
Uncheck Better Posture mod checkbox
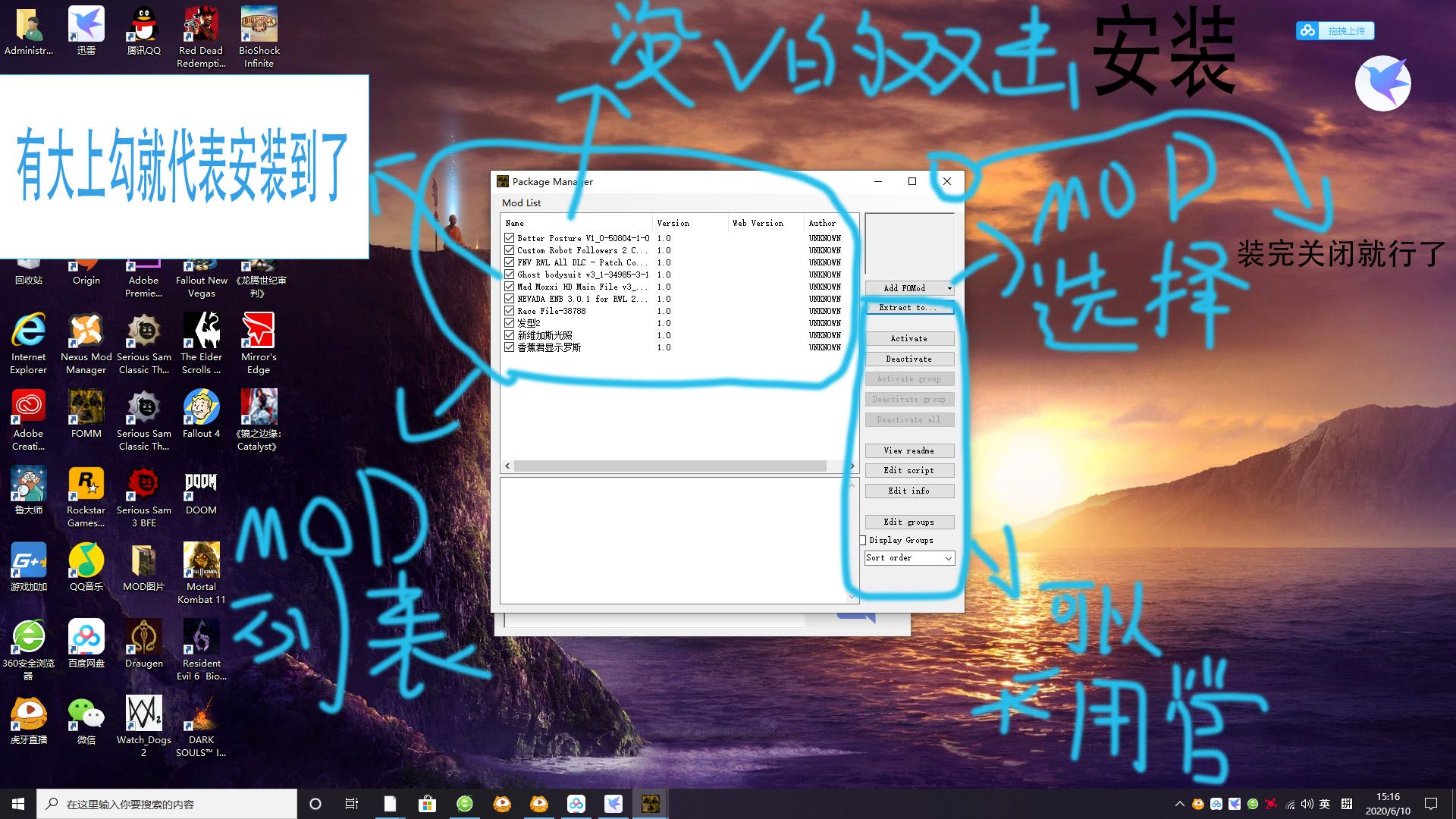tap(510, 238)
